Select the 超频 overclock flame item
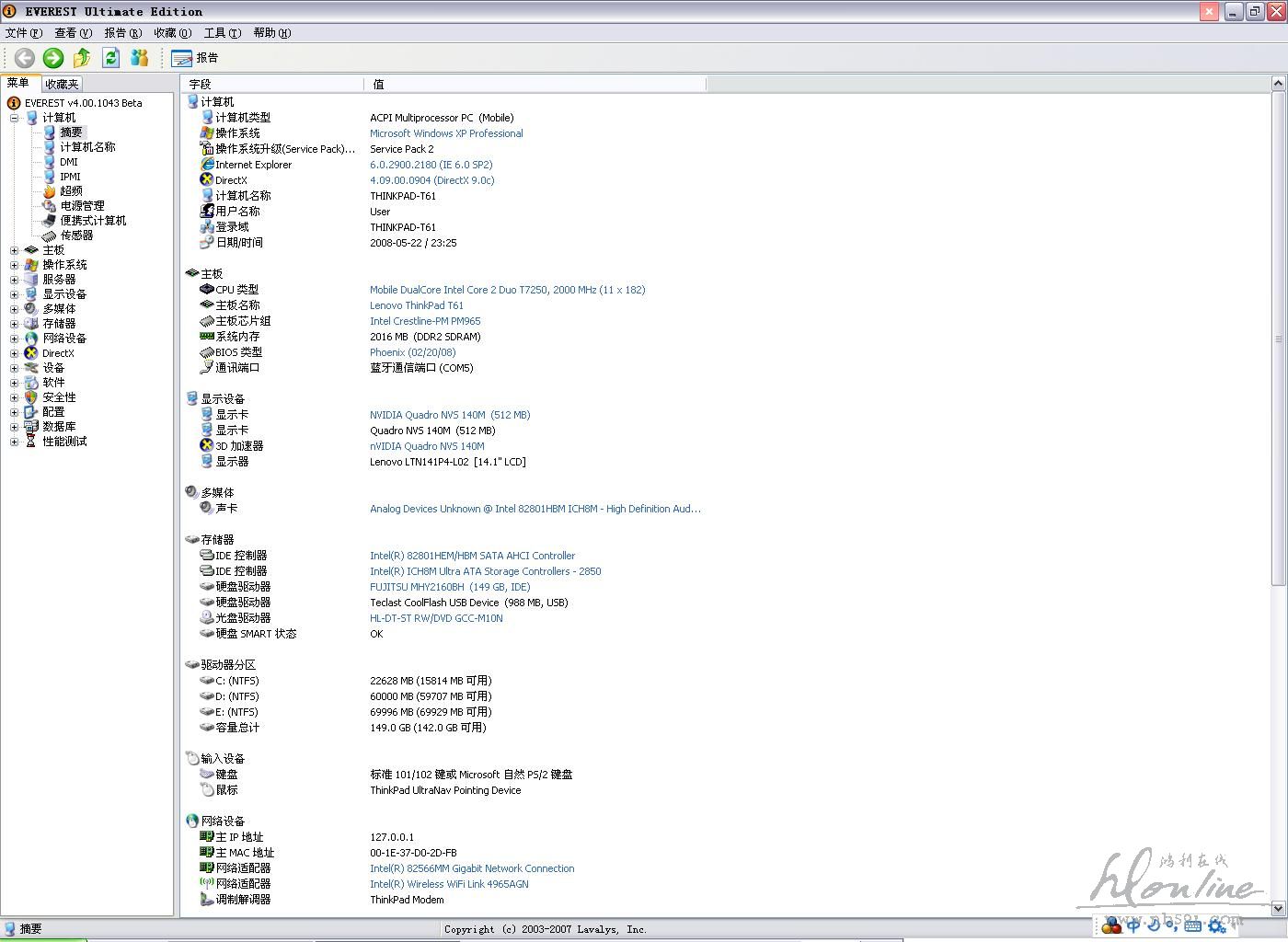The height and width of the screenshot is (942, 1288). tap(71, 191)
